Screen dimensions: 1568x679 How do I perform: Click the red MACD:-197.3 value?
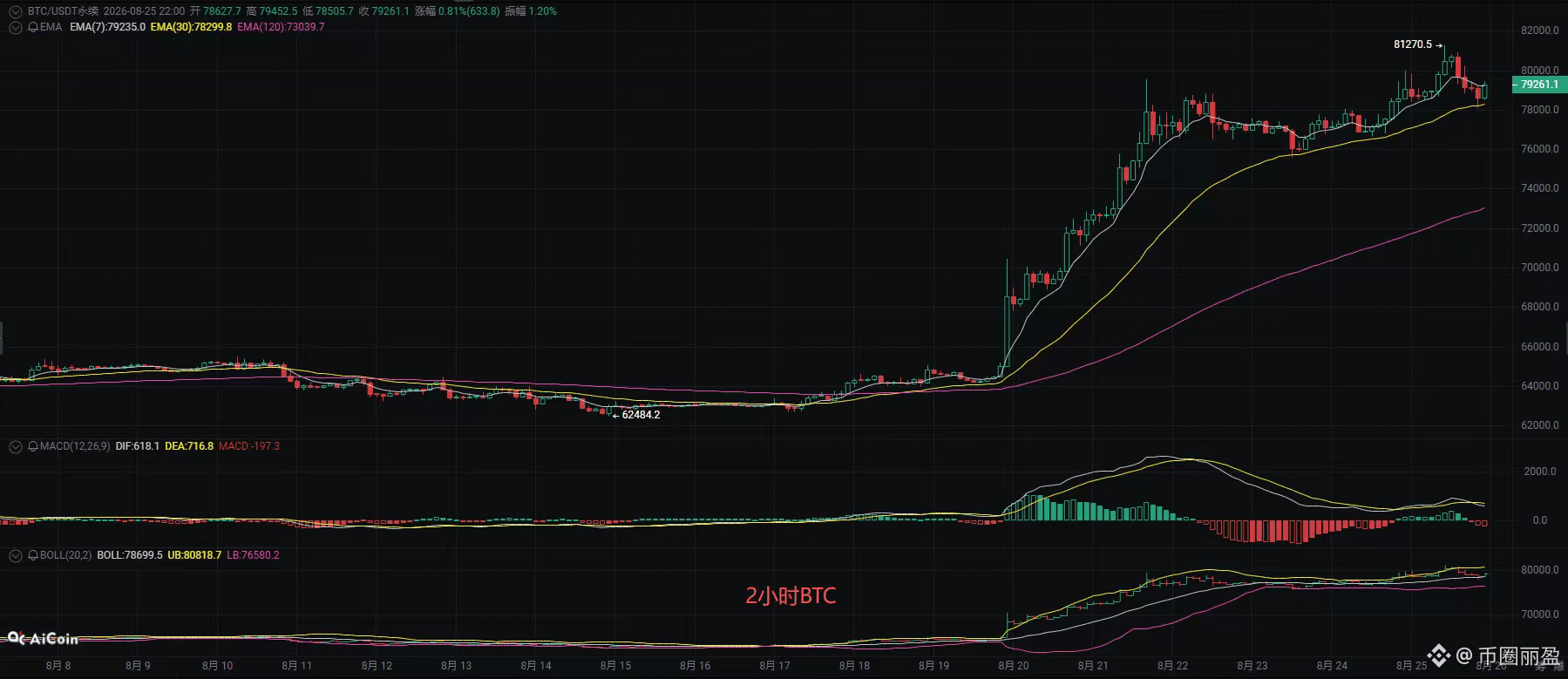pyautogui.click(x=249, y=446)
